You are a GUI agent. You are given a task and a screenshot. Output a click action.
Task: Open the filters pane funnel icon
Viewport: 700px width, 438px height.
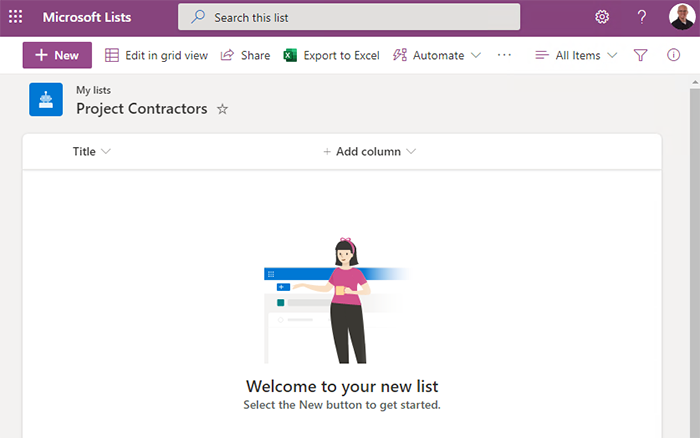(x=640, y=55)
